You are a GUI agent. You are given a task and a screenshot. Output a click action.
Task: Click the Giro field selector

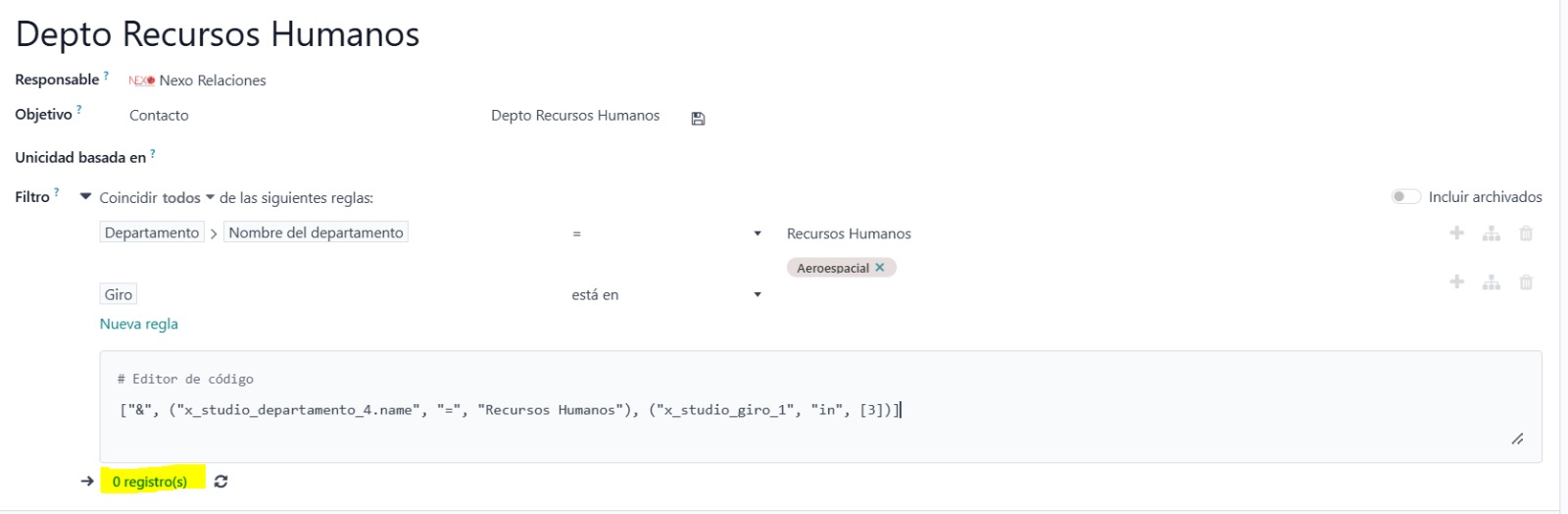[x=119, y=294]
